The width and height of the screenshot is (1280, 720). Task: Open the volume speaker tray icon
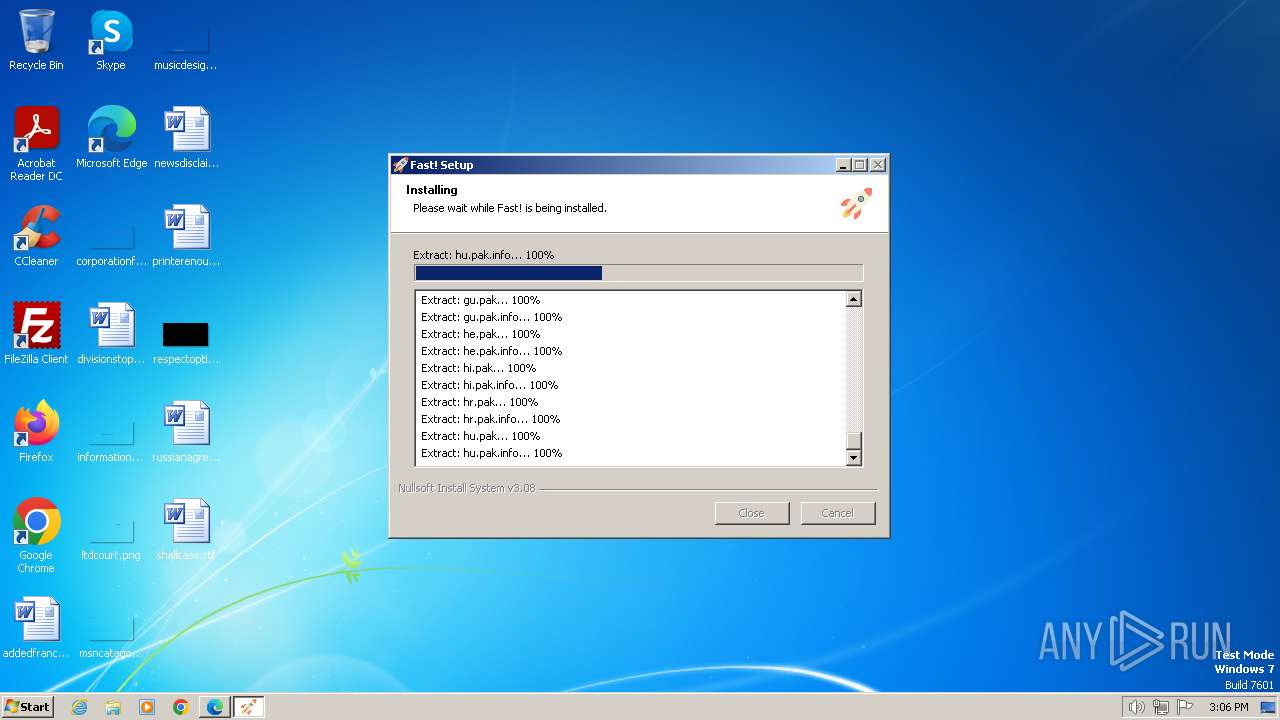tap(1137, 707)
